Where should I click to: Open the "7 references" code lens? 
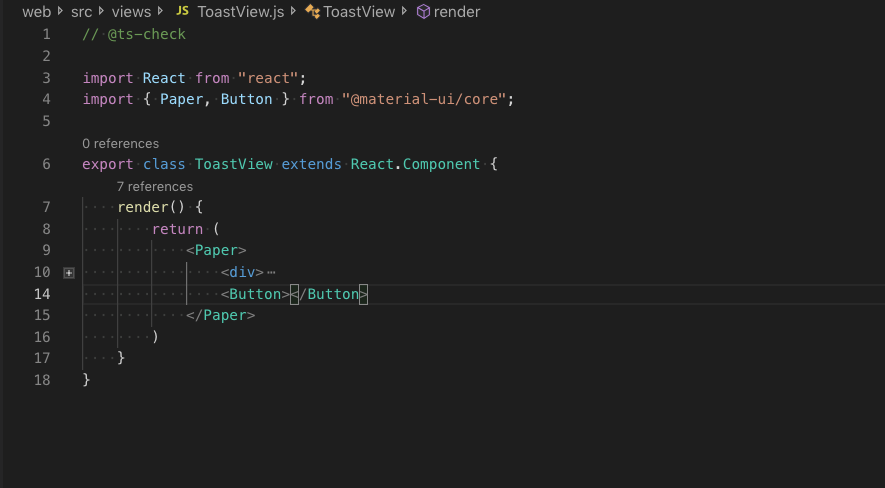[x=154, y=186]
